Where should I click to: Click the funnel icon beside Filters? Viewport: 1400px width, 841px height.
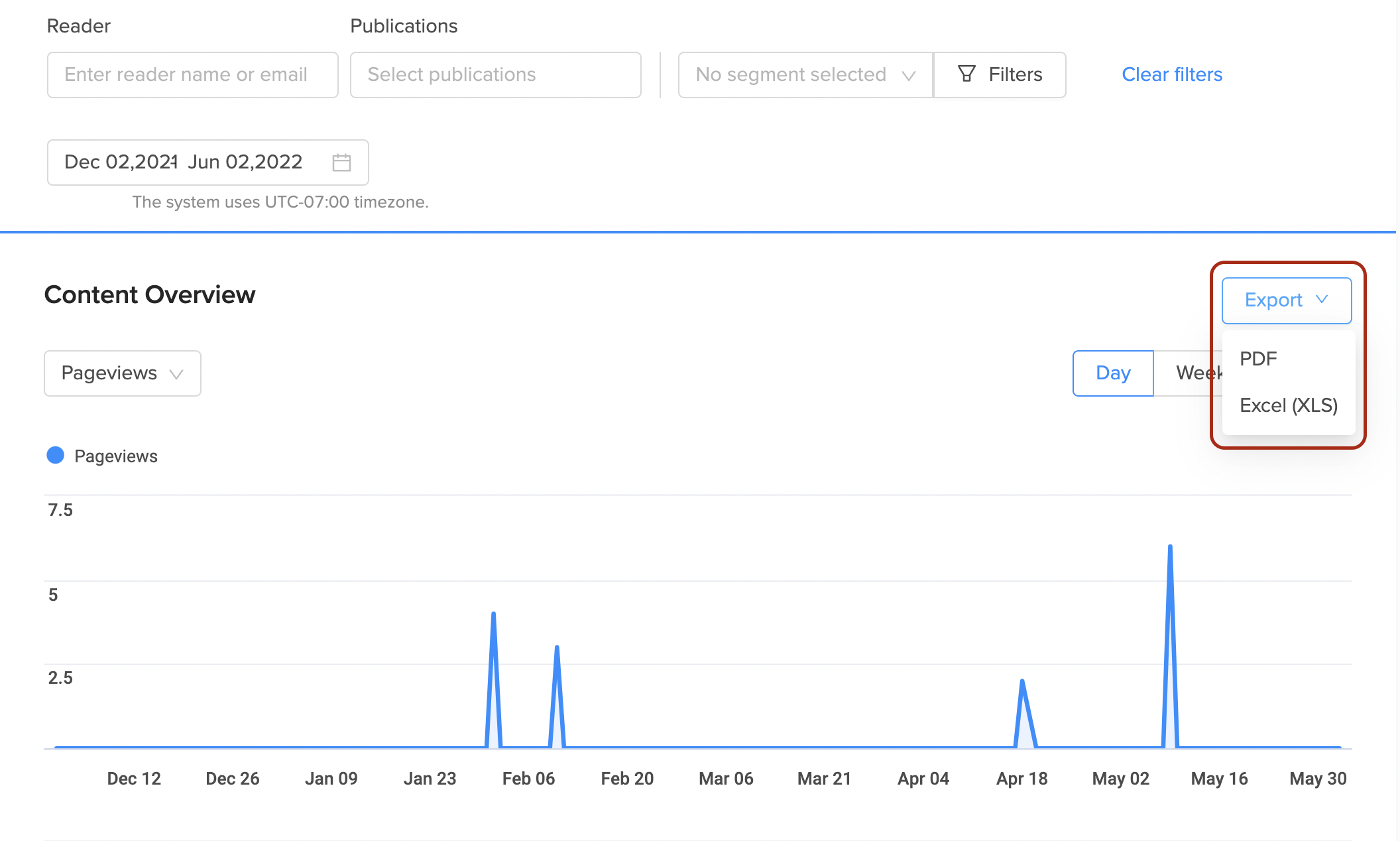tap(966, 74)
